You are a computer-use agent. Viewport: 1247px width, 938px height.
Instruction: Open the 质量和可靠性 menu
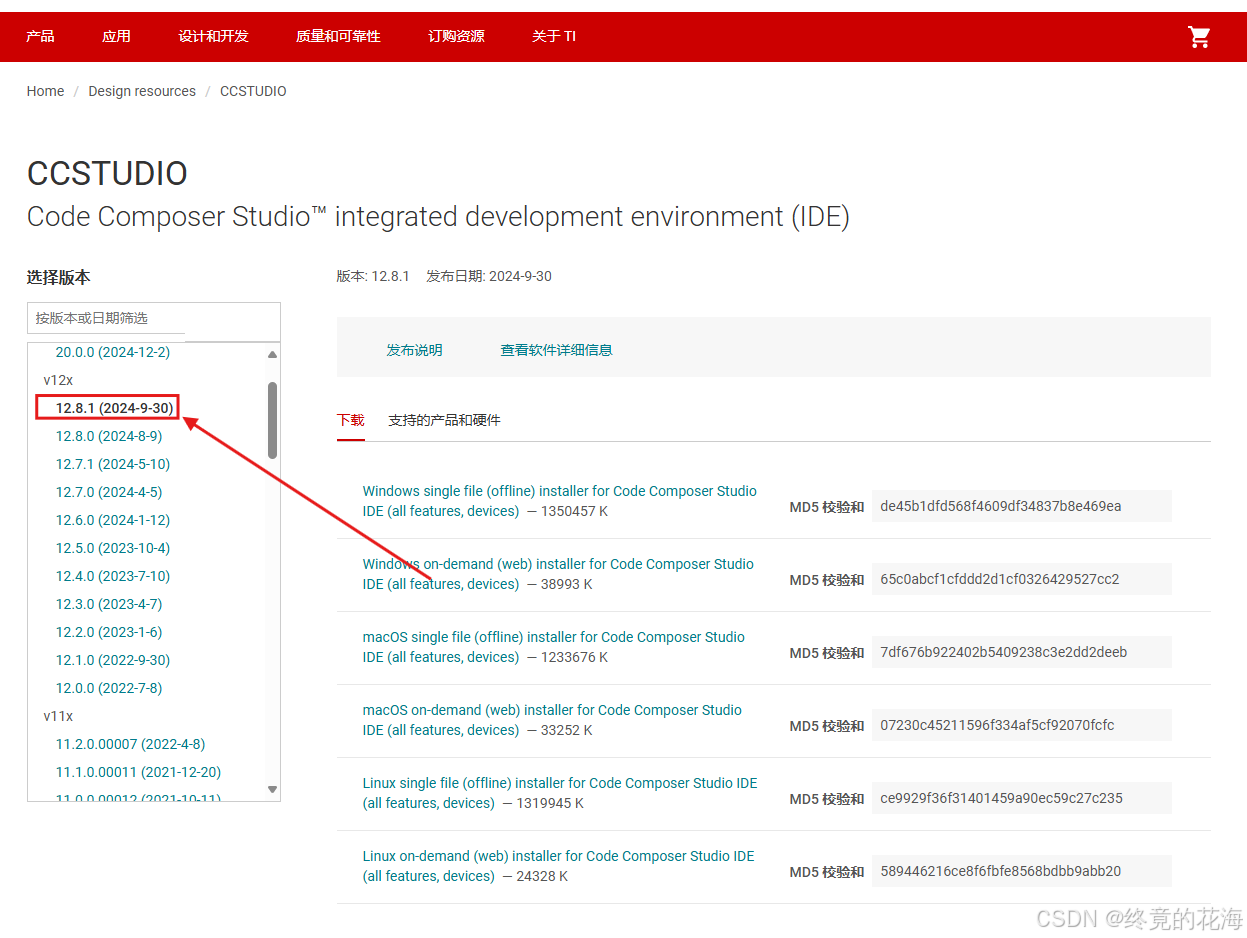[x=338, y=36]
